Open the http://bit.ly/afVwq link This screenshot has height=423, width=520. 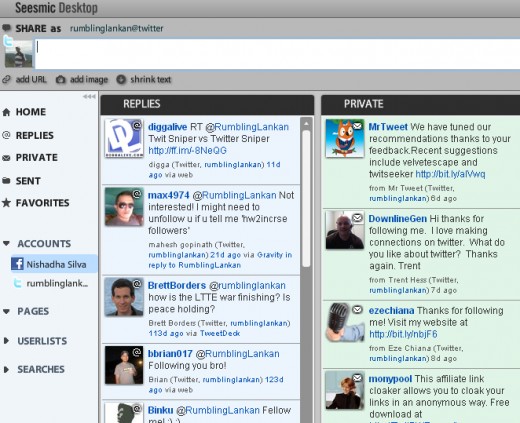[450, 174]
